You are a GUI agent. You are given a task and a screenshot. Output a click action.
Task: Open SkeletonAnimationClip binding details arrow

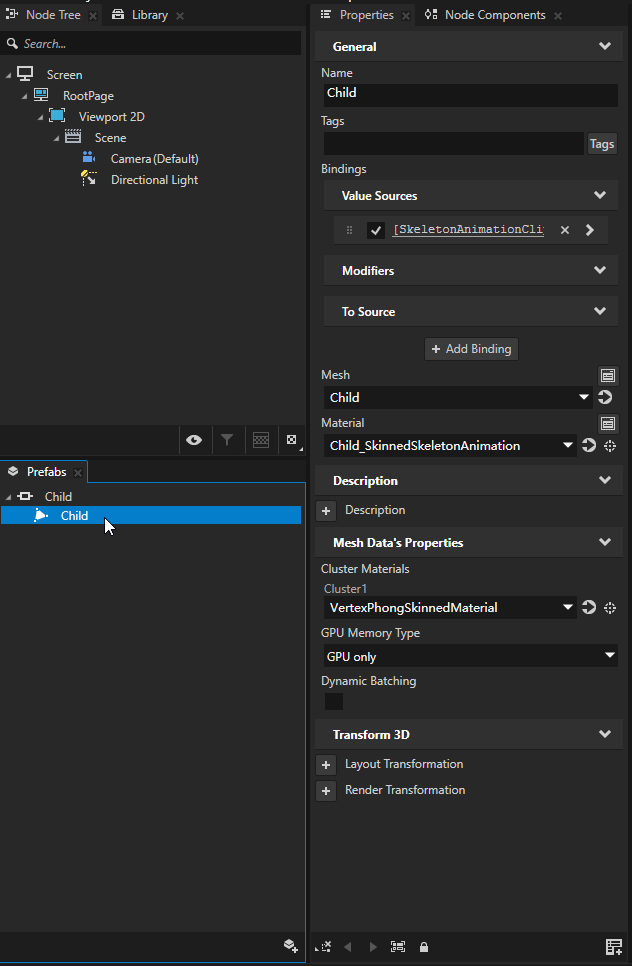click(589, 230)
